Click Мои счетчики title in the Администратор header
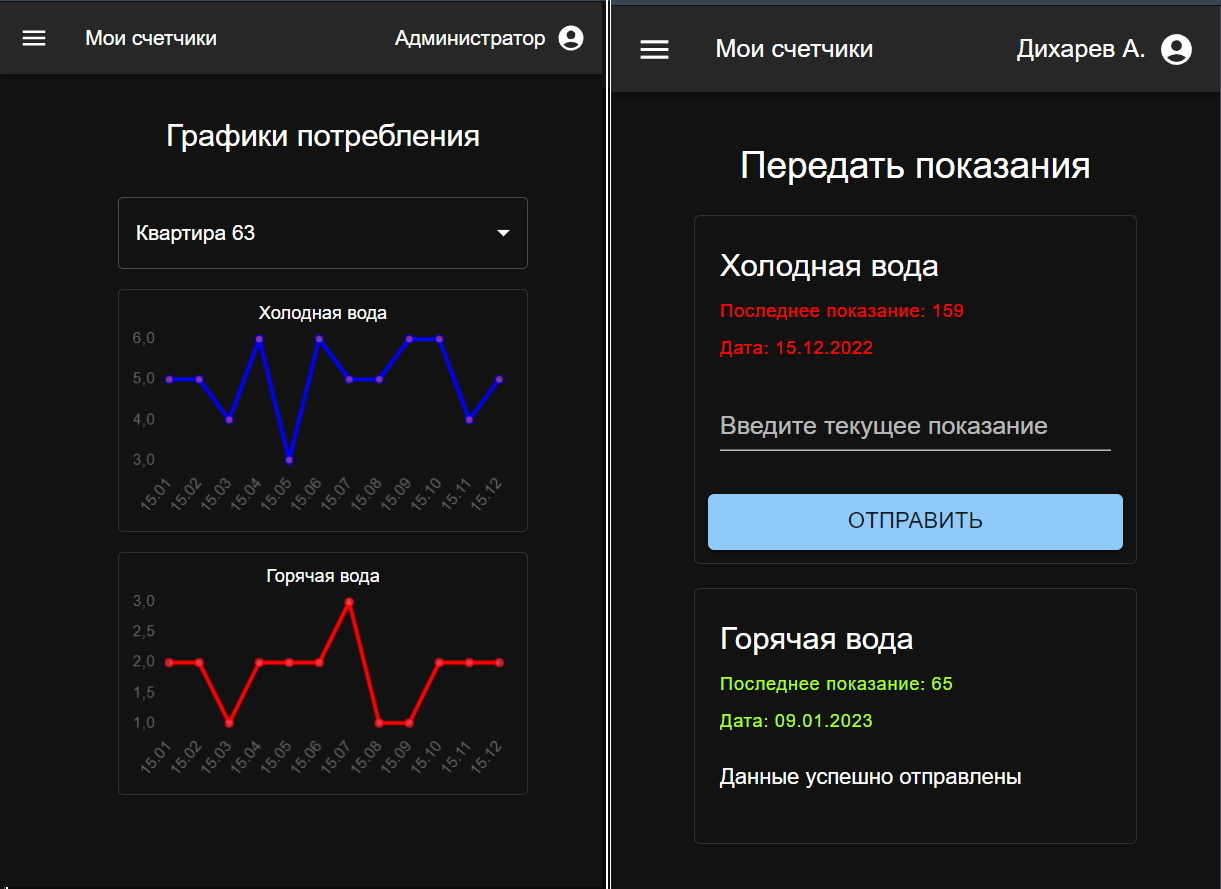The width and height of the screenshot is (1221, 889). (x=151, y=38)
